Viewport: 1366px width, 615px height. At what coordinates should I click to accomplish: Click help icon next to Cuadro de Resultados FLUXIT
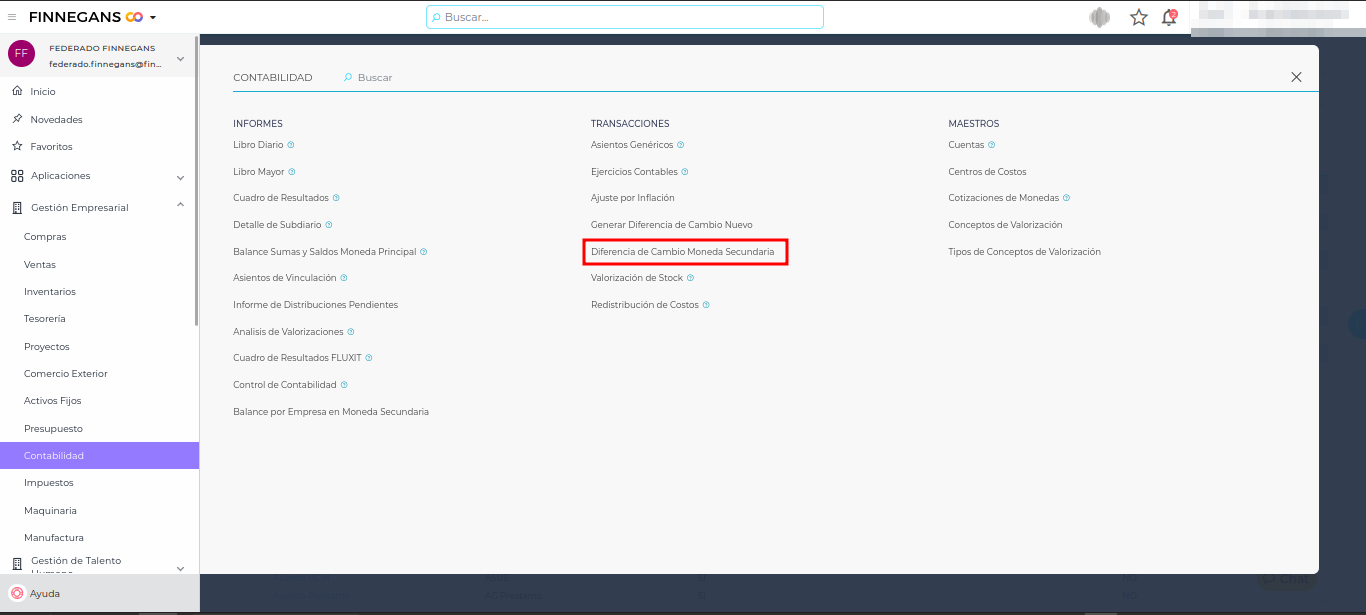369,358
